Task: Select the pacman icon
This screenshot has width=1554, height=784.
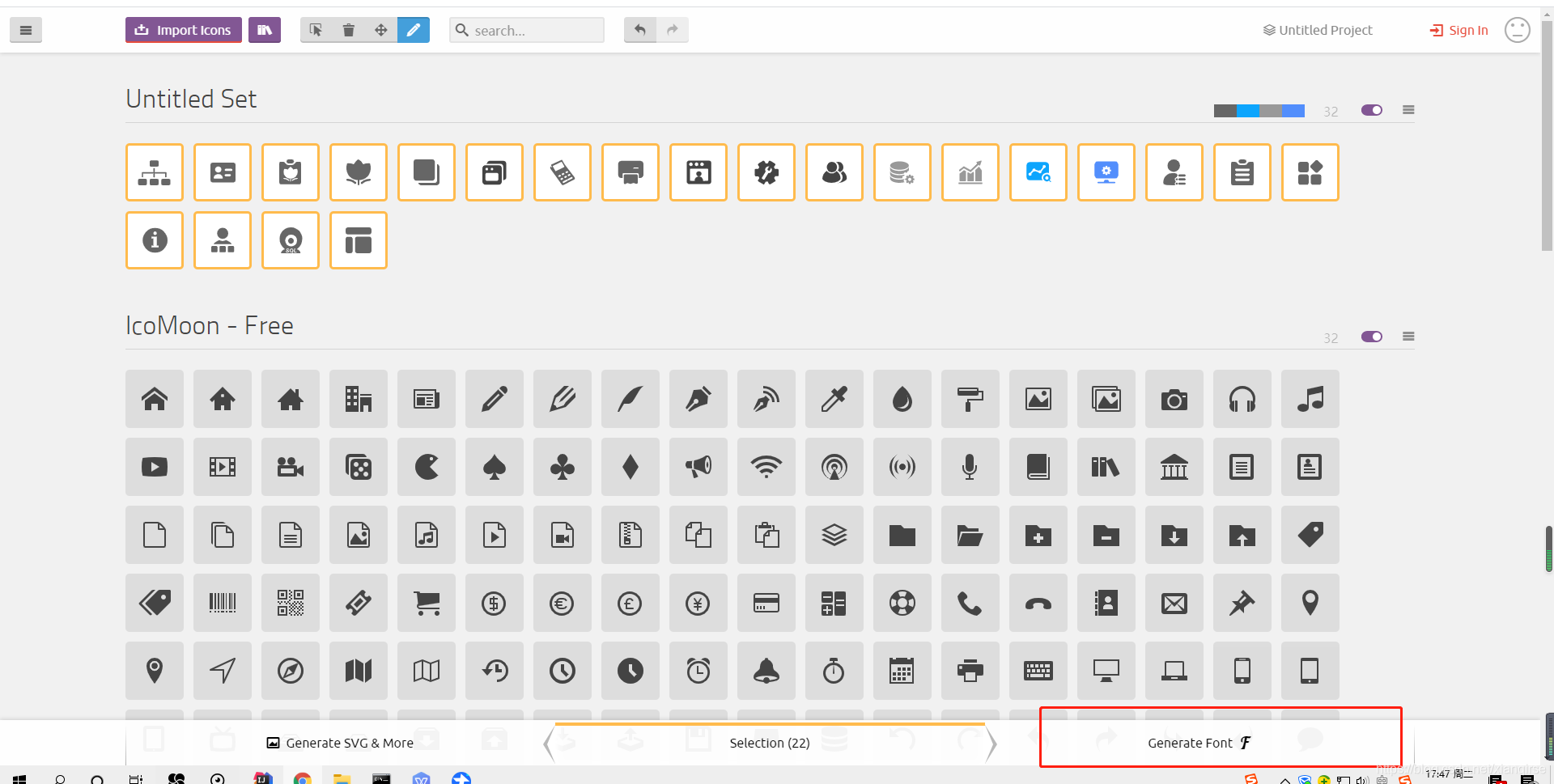Action: pos(427,467)
